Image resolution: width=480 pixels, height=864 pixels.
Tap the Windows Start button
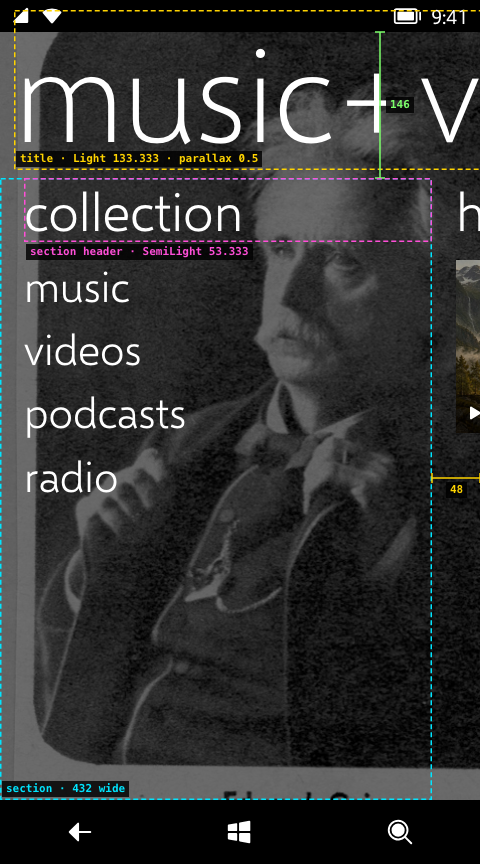coord(239,832)
